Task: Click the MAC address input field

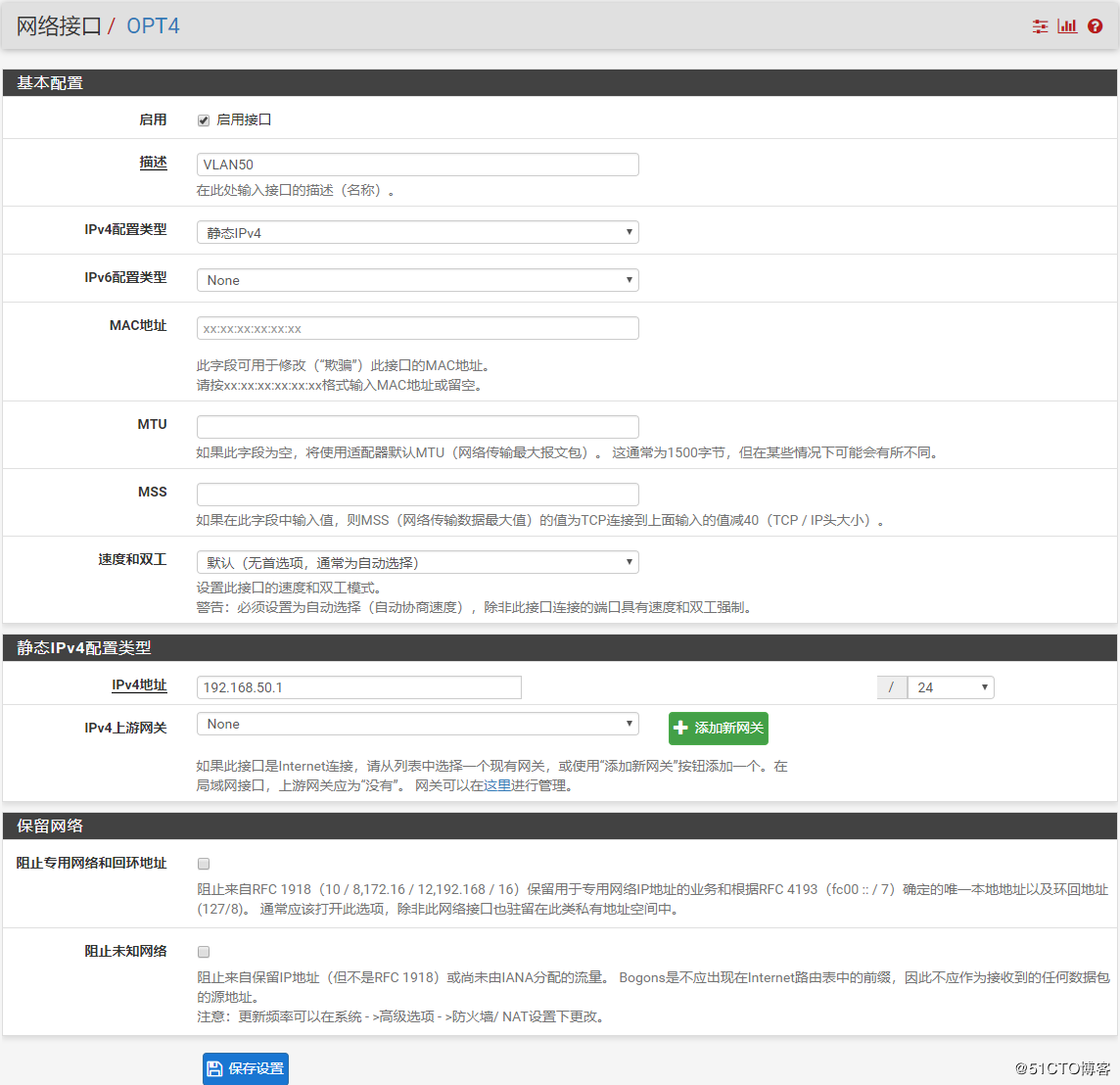Action: click(x=417, y=328)
